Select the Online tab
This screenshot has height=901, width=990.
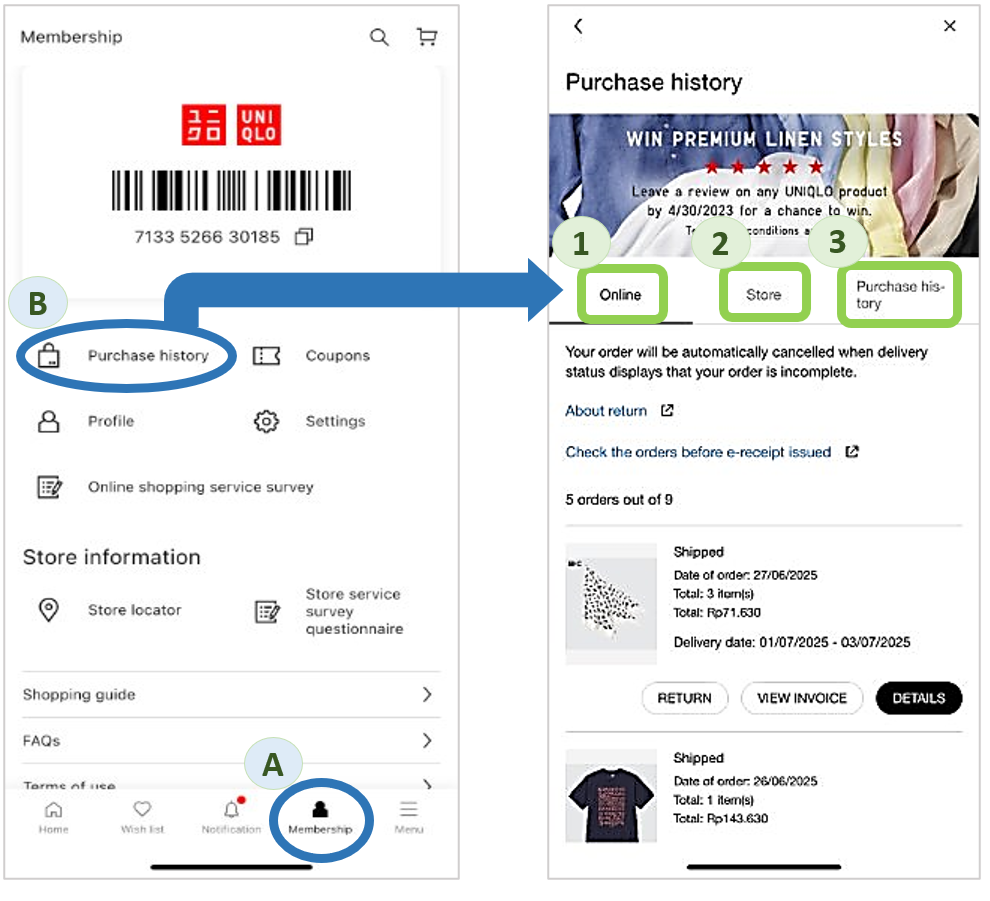620,294
